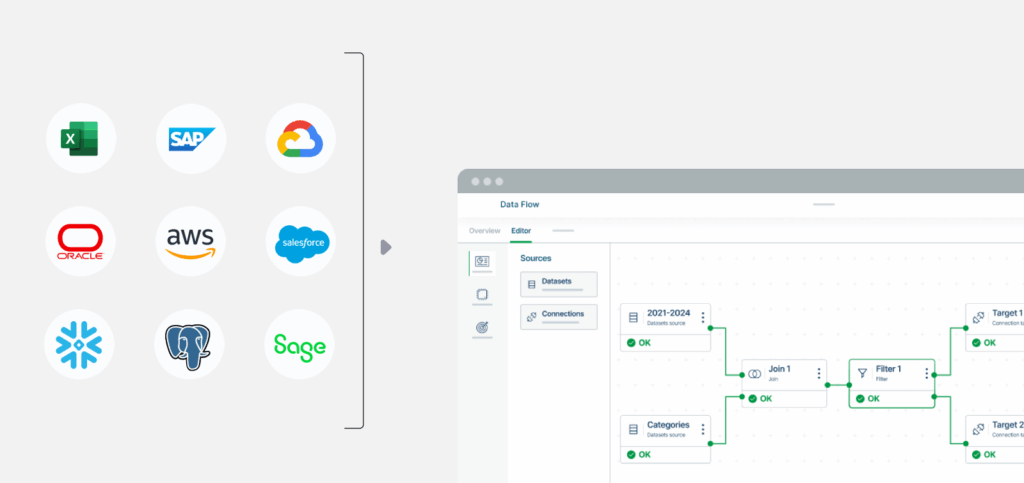1024x483 pixels.
Task: Pick the Salesforce cloud logo
Action: tap(300, 243)
